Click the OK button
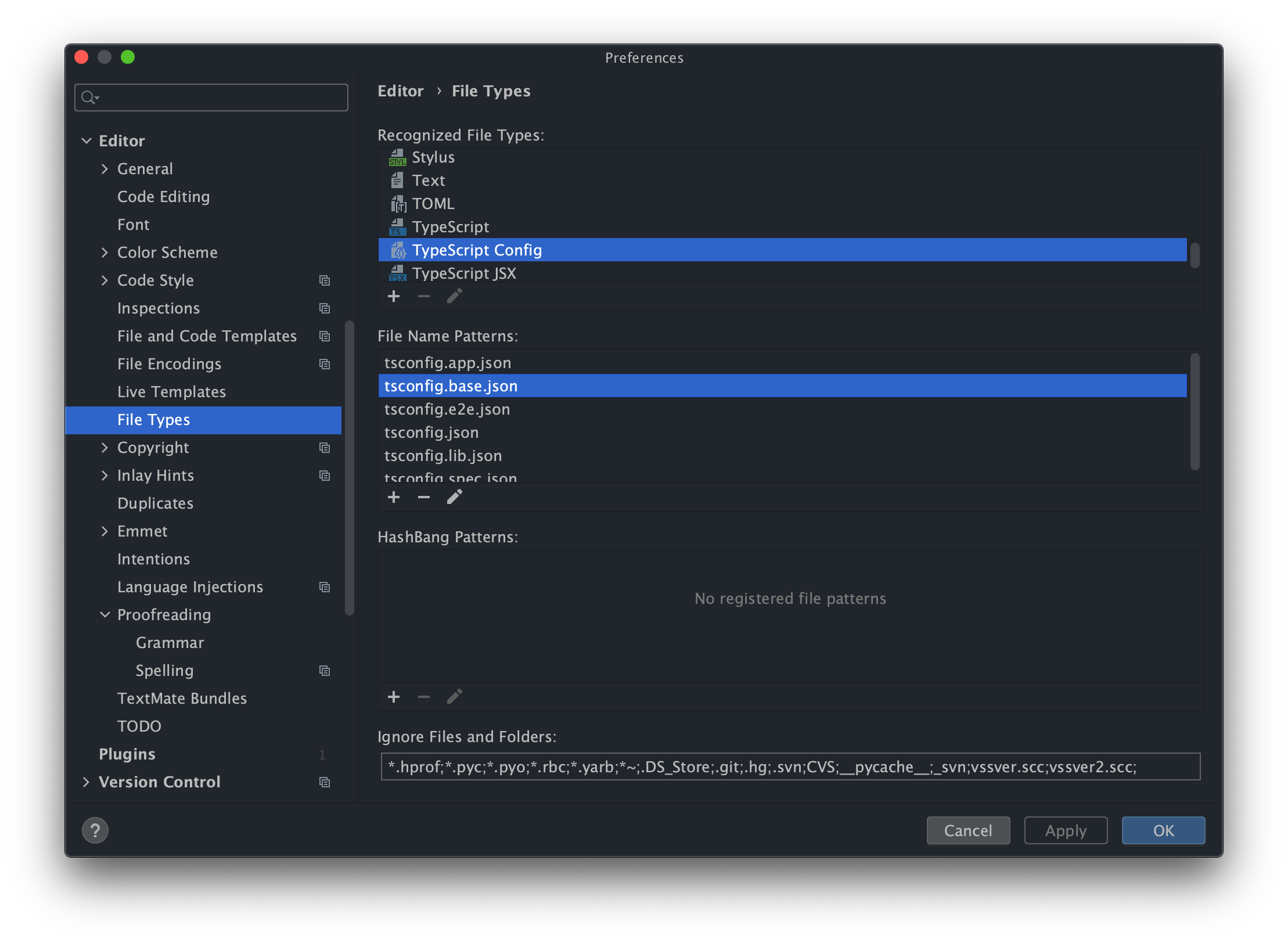 [1163, 830]
